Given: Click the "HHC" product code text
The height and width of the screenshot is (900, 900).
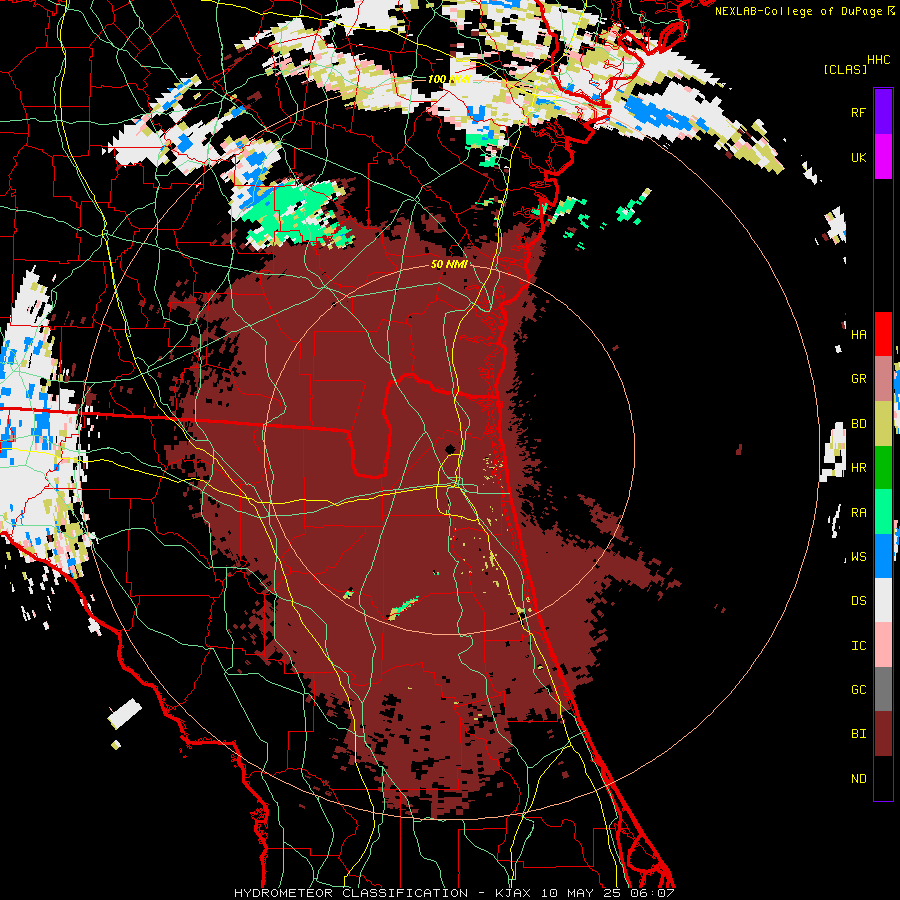Looking at the screenshot, I should (878, 60).
